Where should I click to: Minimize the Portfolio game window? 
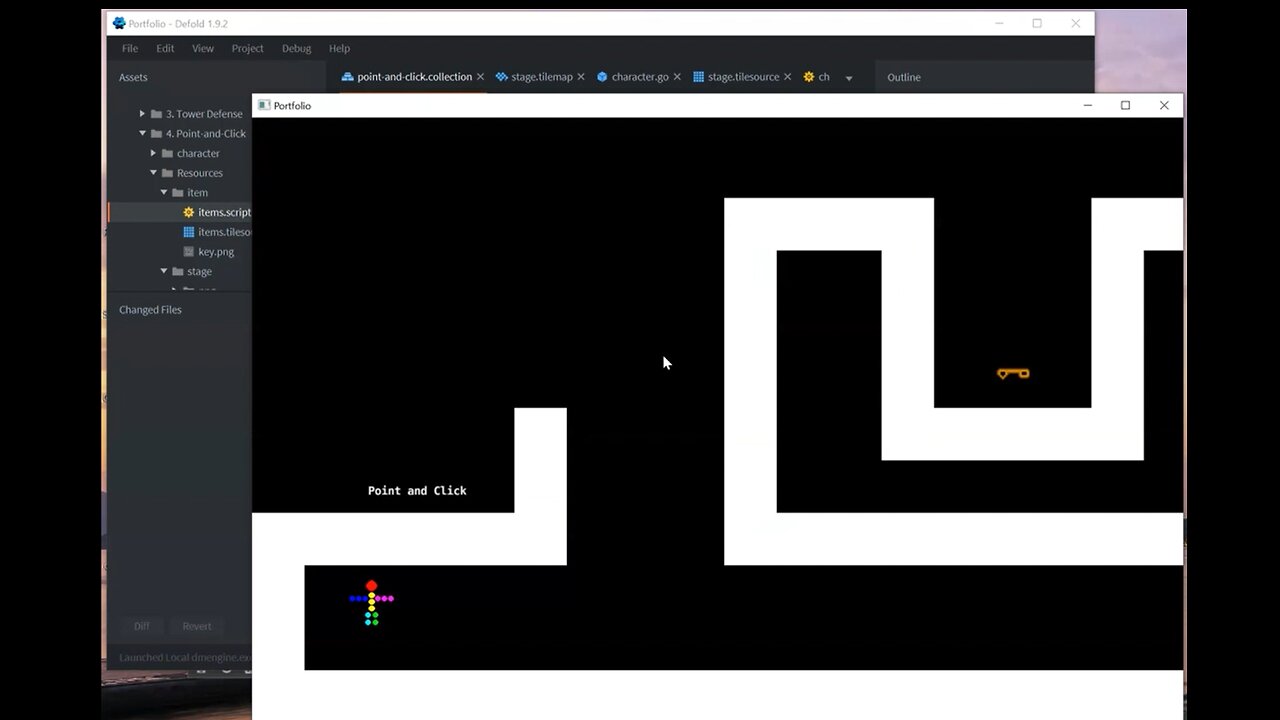[1088, 105]
